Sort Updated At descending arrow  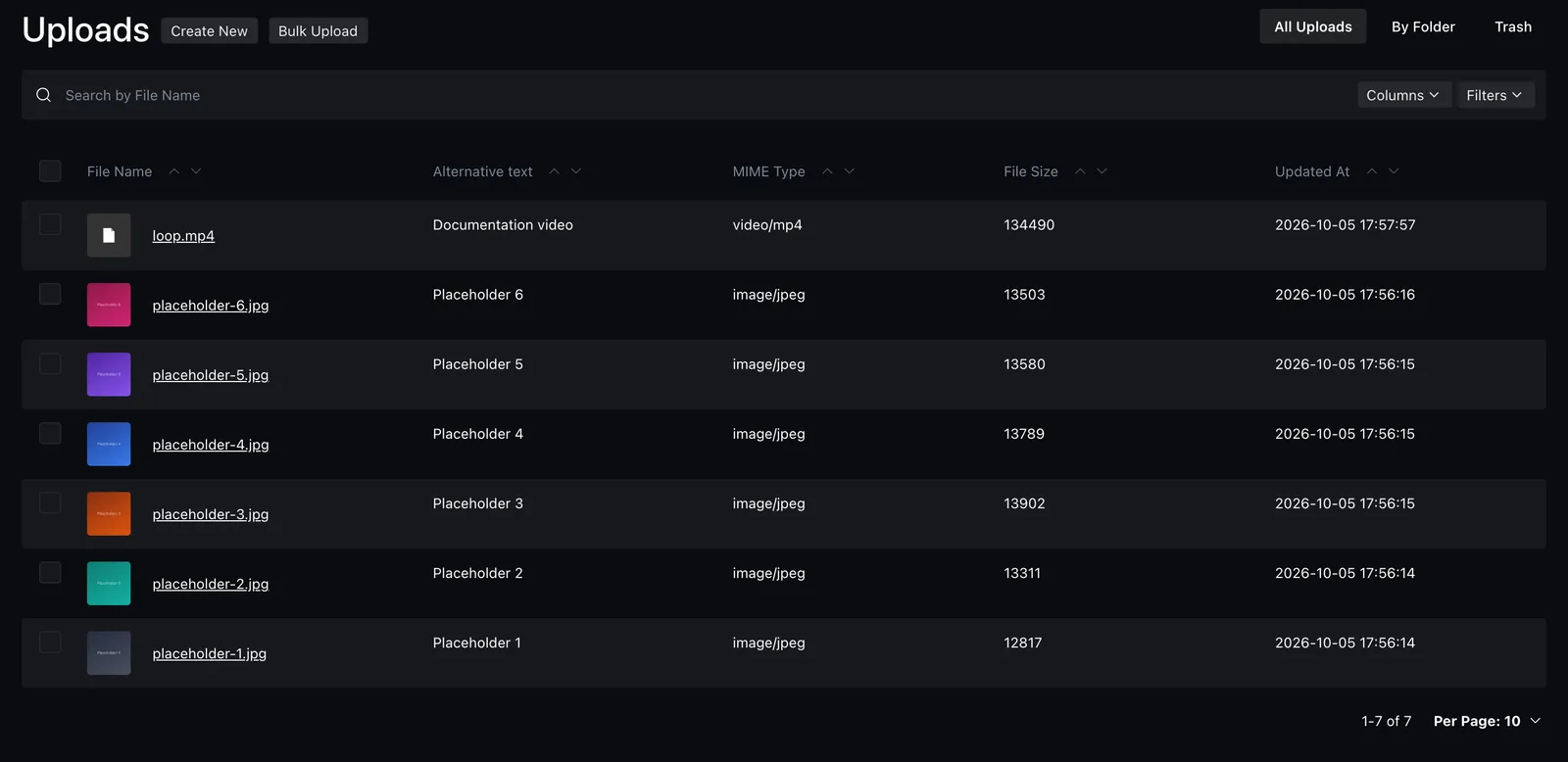point(1395,171)
